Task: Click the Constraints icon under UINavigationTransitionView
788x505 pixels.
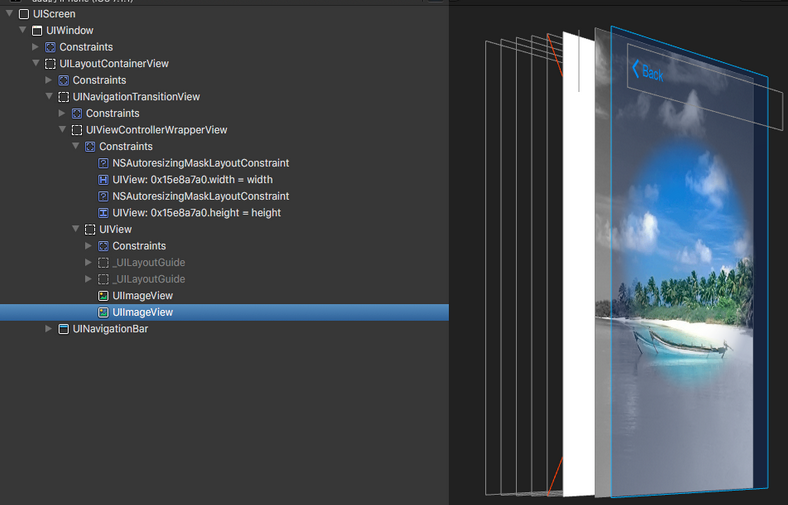Action: [x=76, y=114]
